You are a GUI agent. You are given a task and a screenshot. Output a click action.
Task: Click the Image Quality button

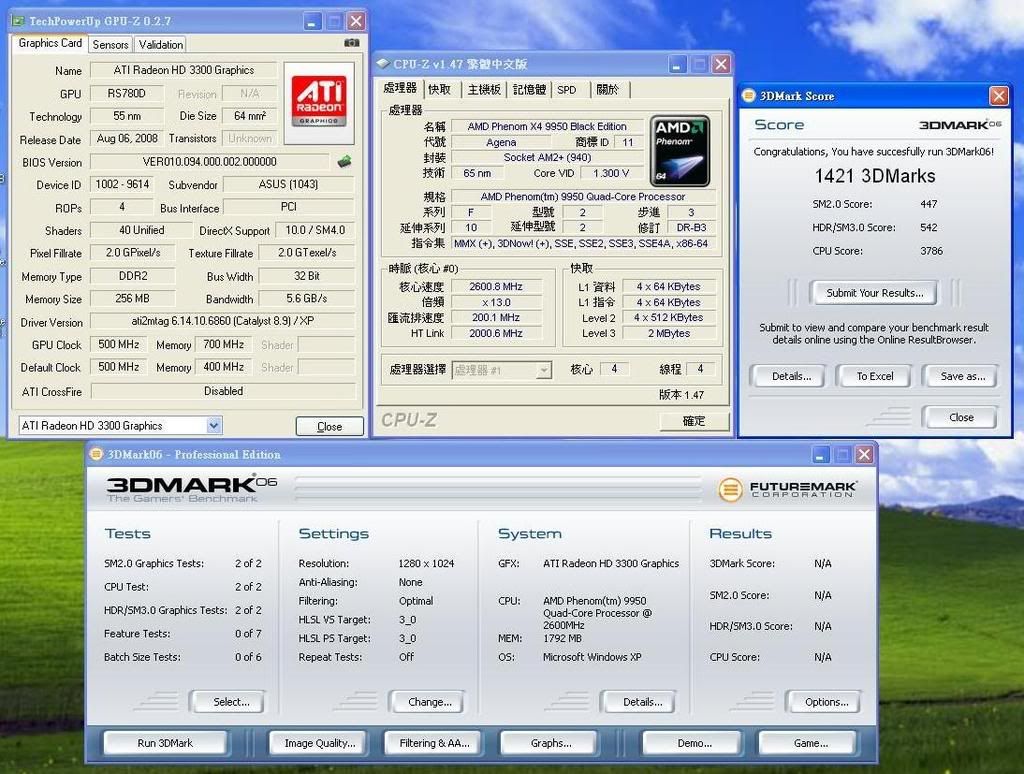pos(320,743)
